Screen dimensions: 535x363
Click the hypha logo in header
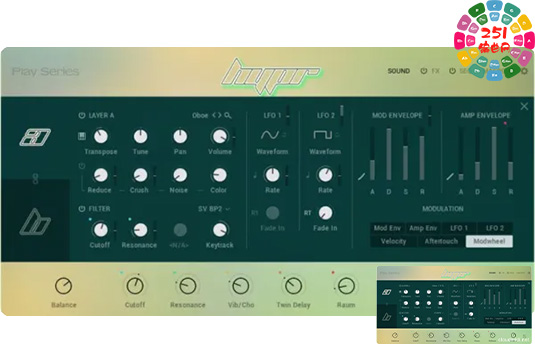(x=271, y=76)
